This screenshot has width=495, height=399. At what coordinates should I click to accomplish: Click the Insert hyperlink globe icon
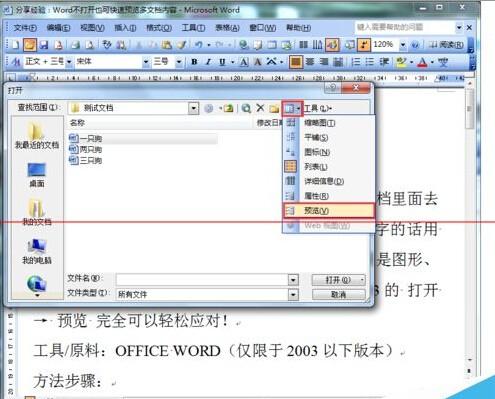click(x=244, y=45)
